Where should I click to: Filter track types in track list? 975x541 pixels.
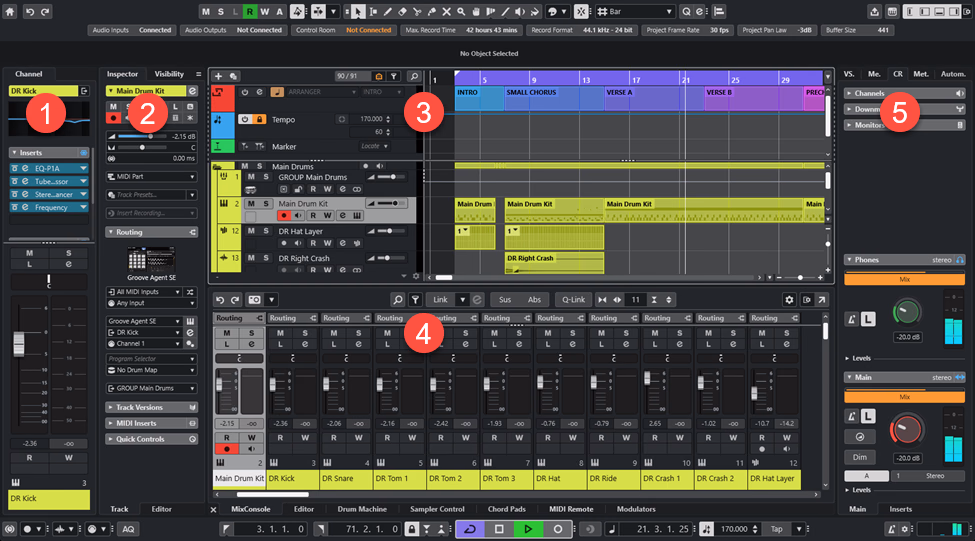(394, 76)
